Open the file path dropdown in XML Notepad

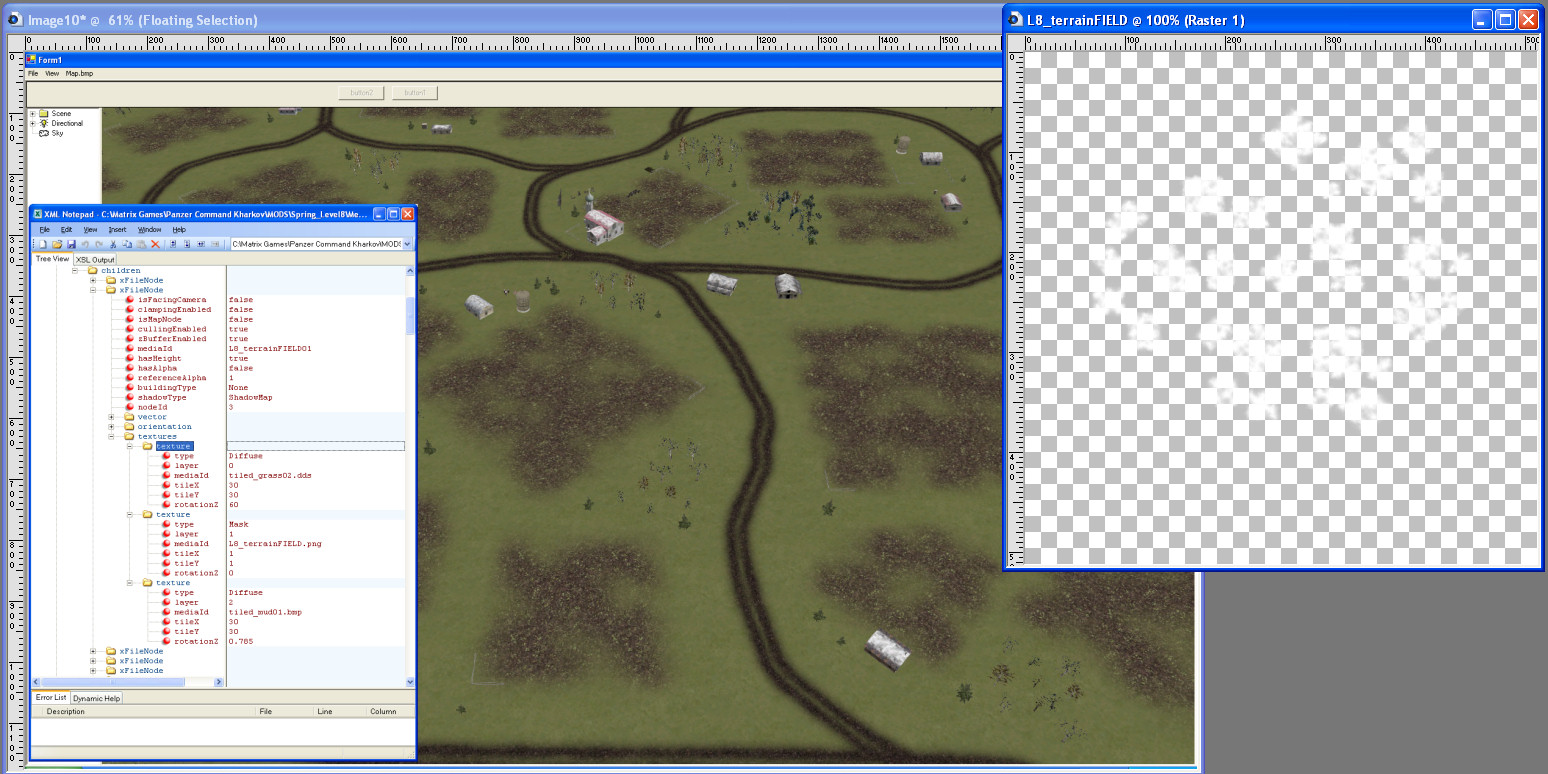point(407,244)
